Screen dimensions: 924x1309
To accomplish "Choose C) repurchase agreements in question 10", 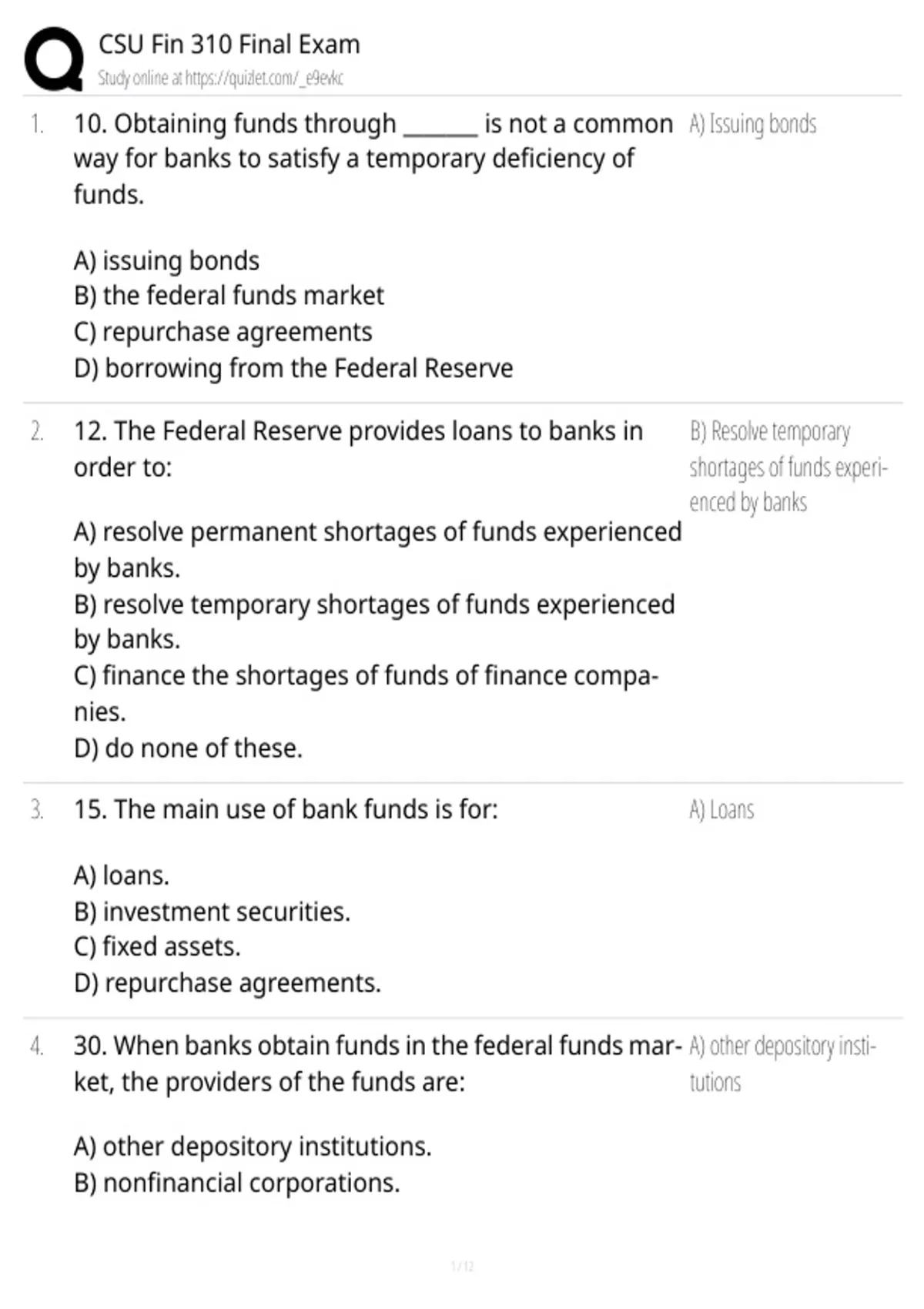I will pos(223,332).
